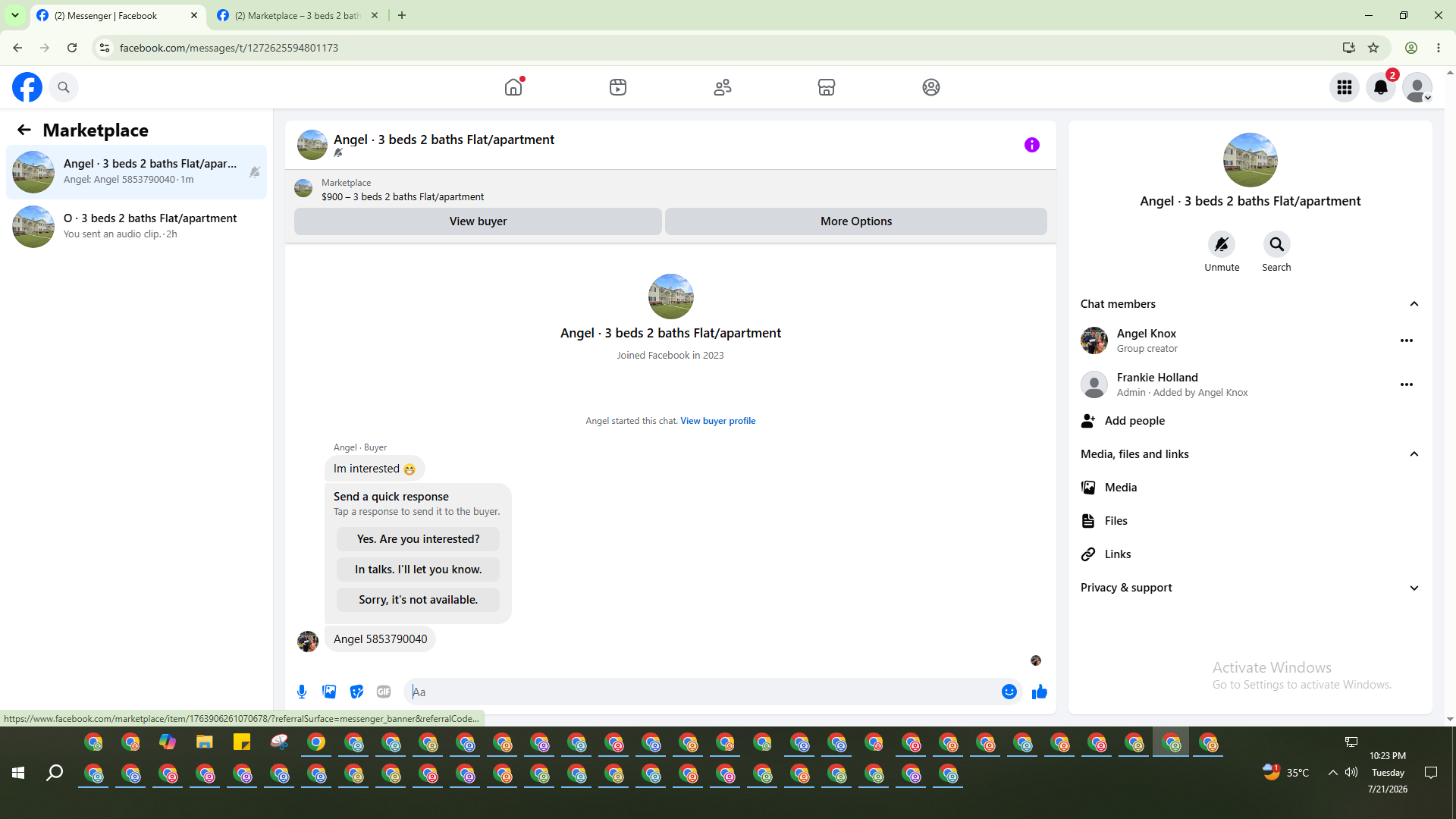
Task: Open options for member Frankie Holland
Action: pos(1407,384)
